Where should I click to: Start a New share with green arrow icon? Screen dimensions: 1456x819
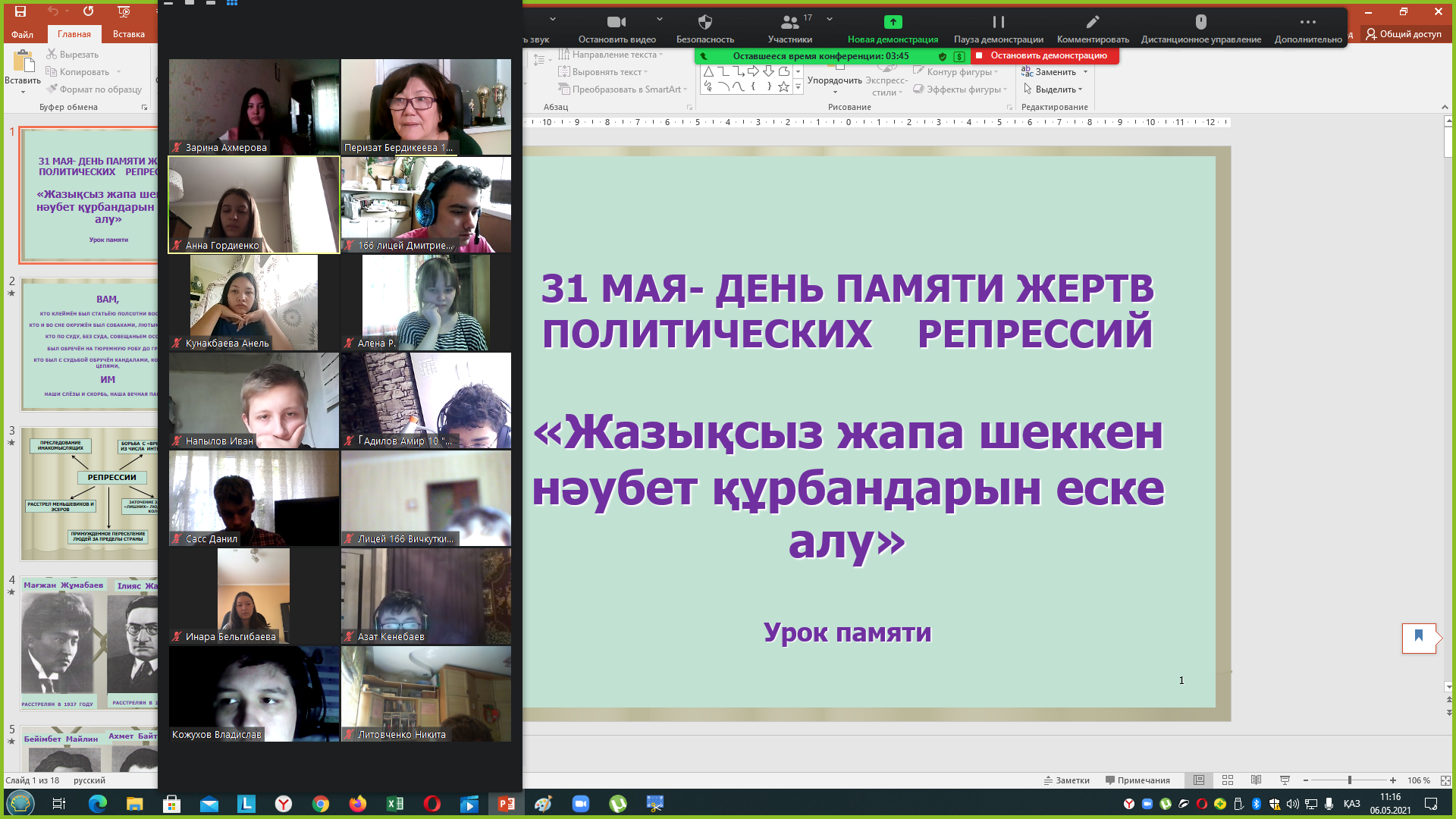point(893,22)
